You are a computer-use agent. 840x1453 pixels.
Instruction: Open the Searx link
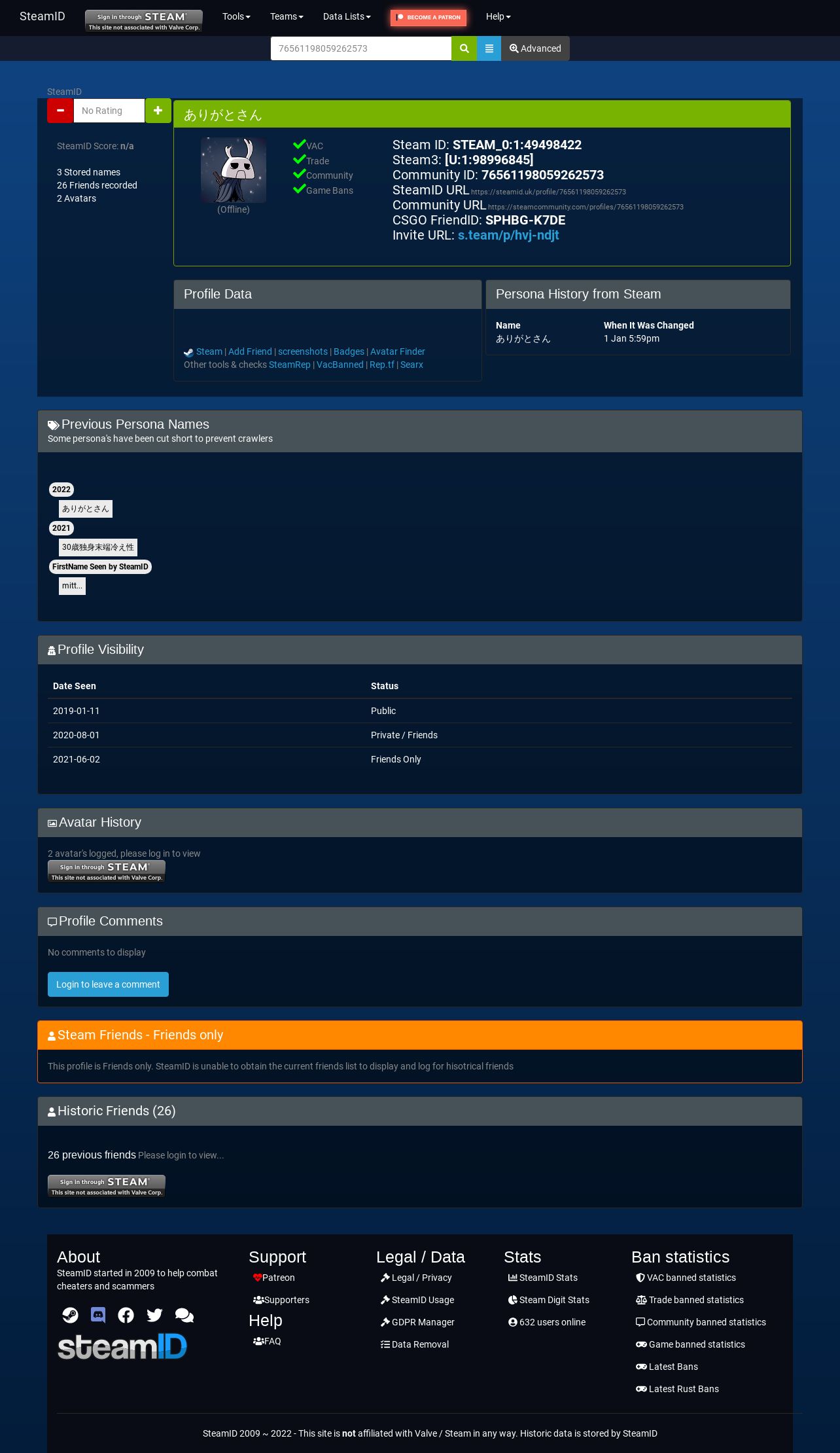[x=411, y=365]
